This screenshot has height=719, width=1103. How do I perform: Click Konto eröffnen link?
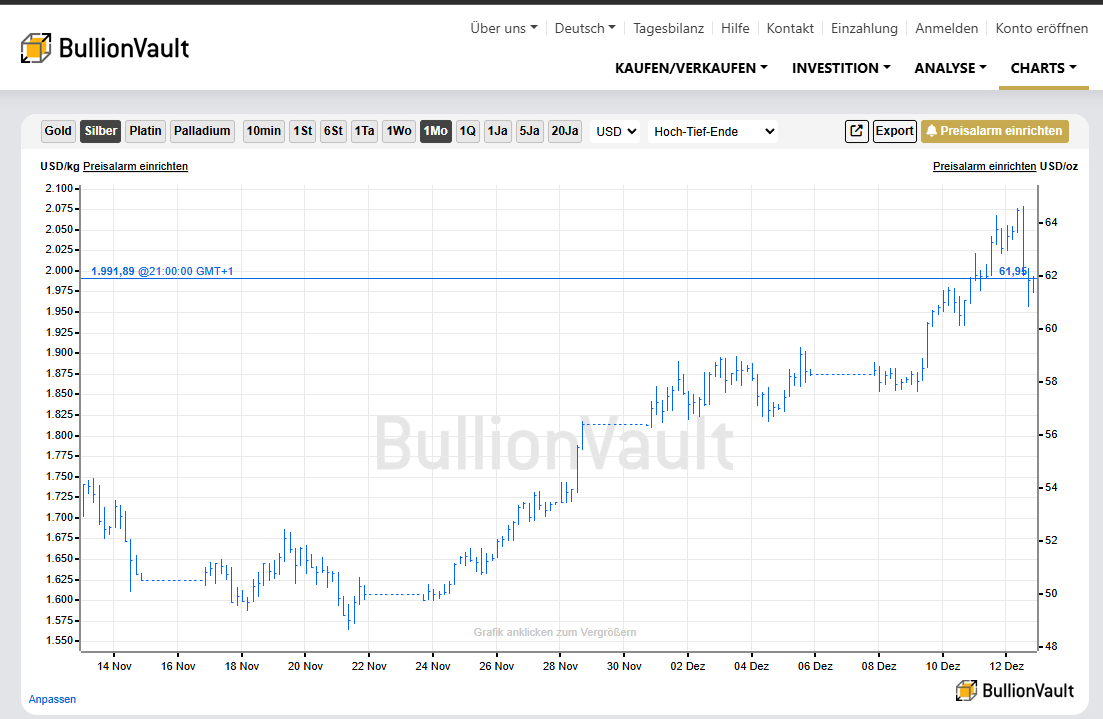tap(1042, 28)
